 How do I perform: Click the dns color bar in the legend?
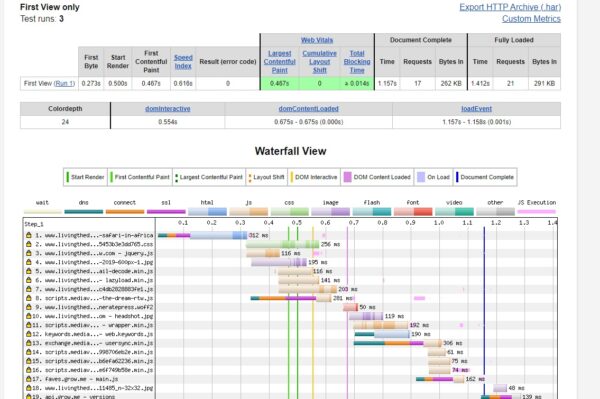84,212
